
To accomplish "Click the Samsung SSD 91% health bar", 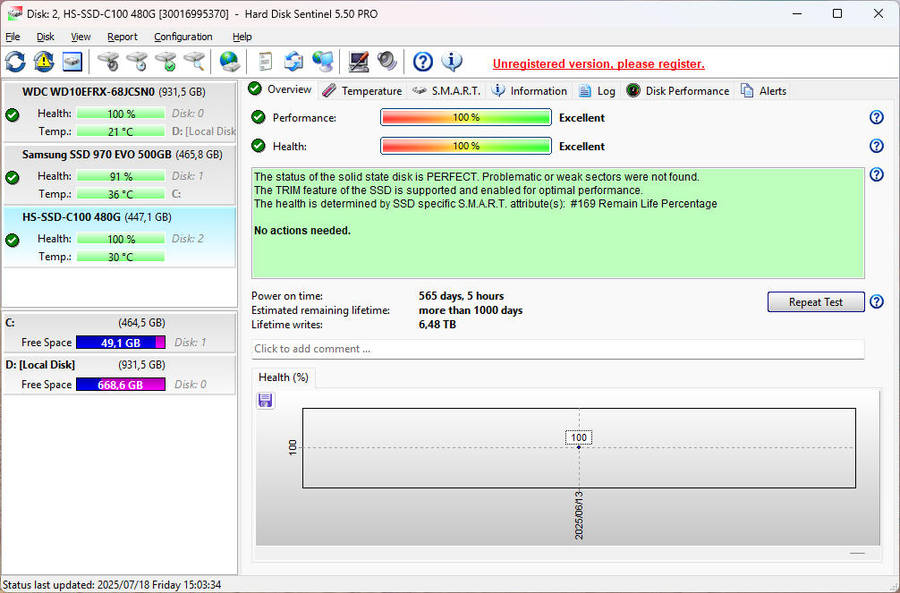I will pyautogui.click(x=120, y=176).
